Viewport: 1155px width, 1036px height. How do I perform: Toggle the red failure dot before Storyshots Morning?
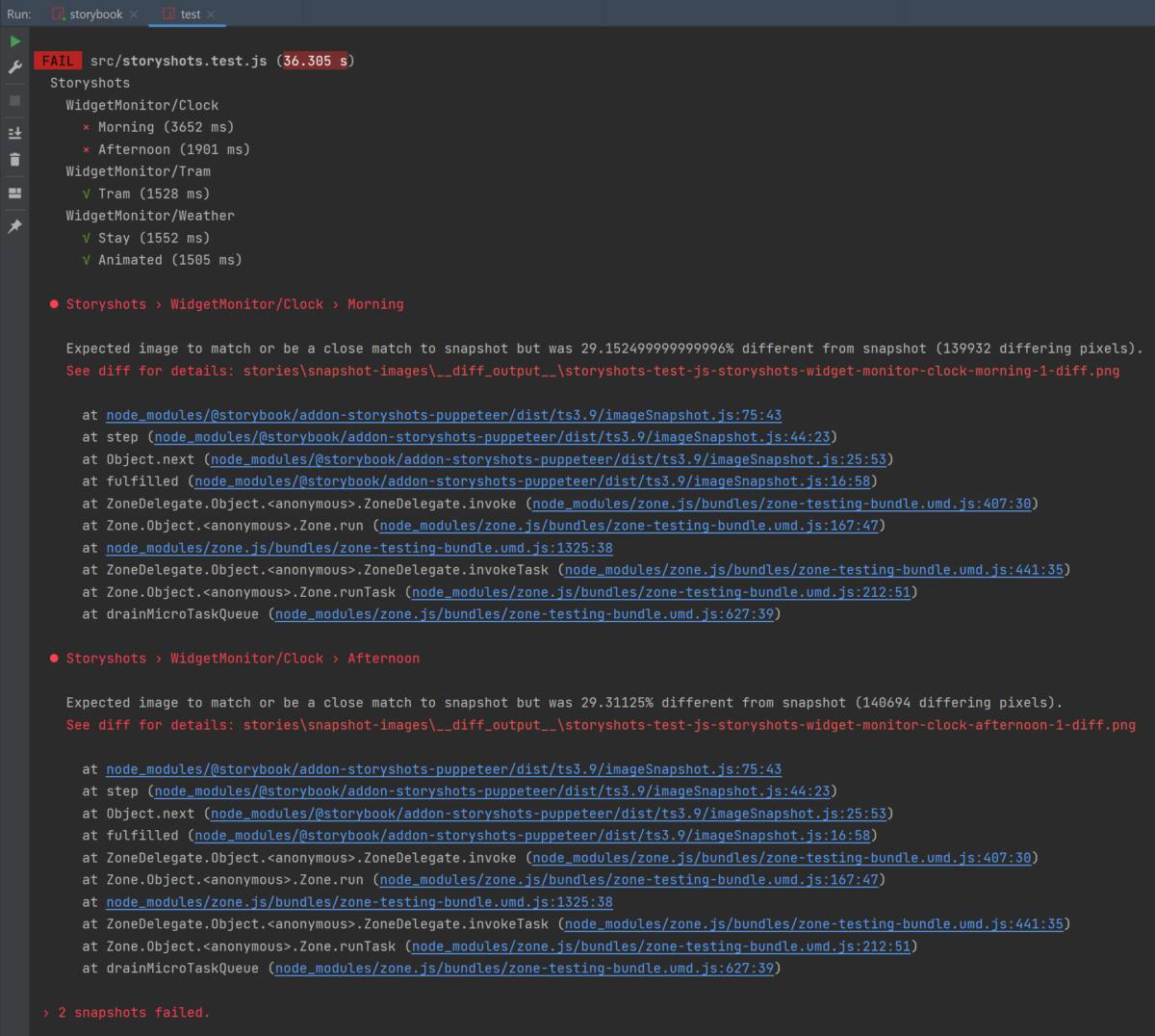tap(53, 303)
